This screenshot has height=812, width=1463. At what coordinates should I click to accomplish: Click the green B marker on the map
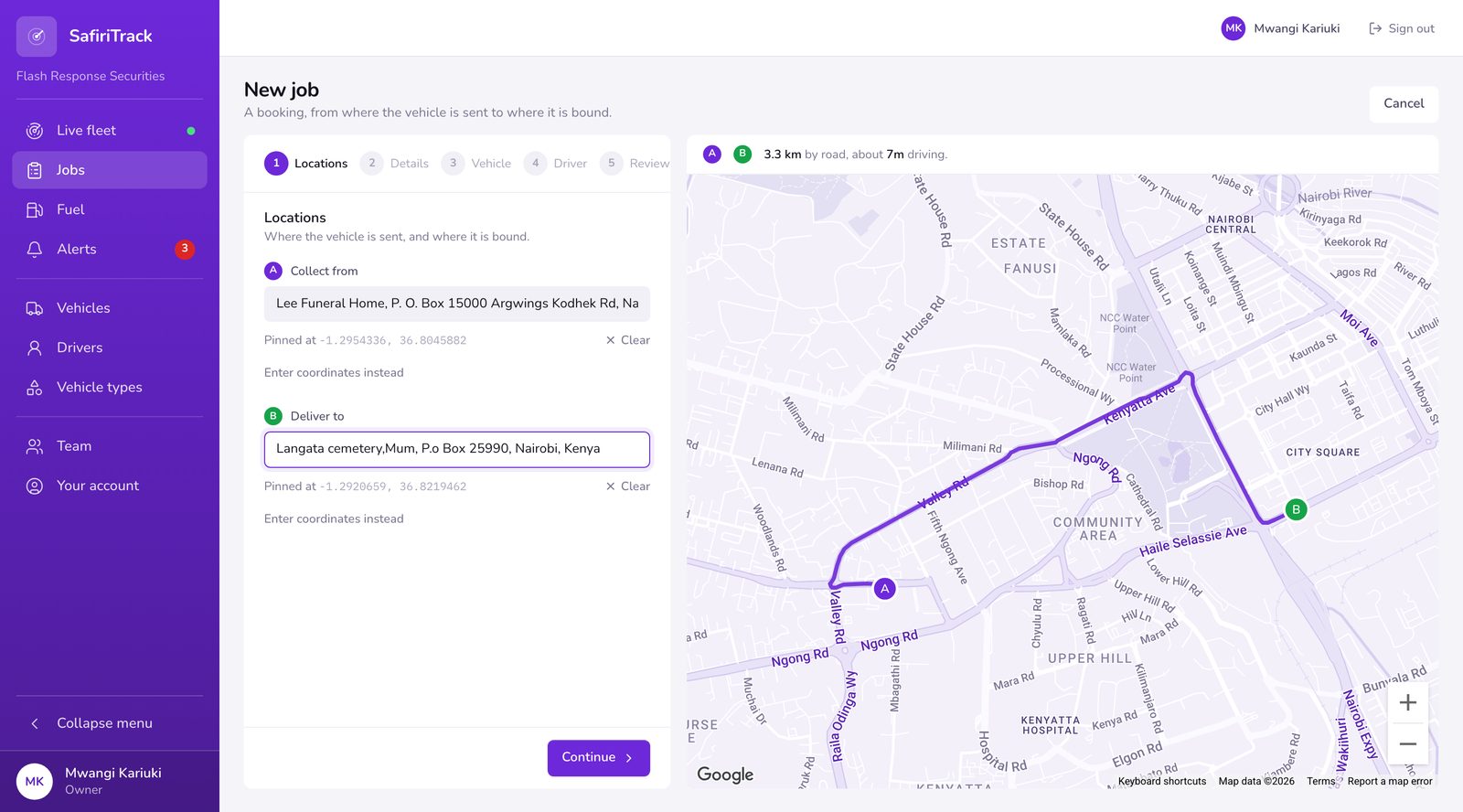pyautogui.click(x=1296, y=509)
